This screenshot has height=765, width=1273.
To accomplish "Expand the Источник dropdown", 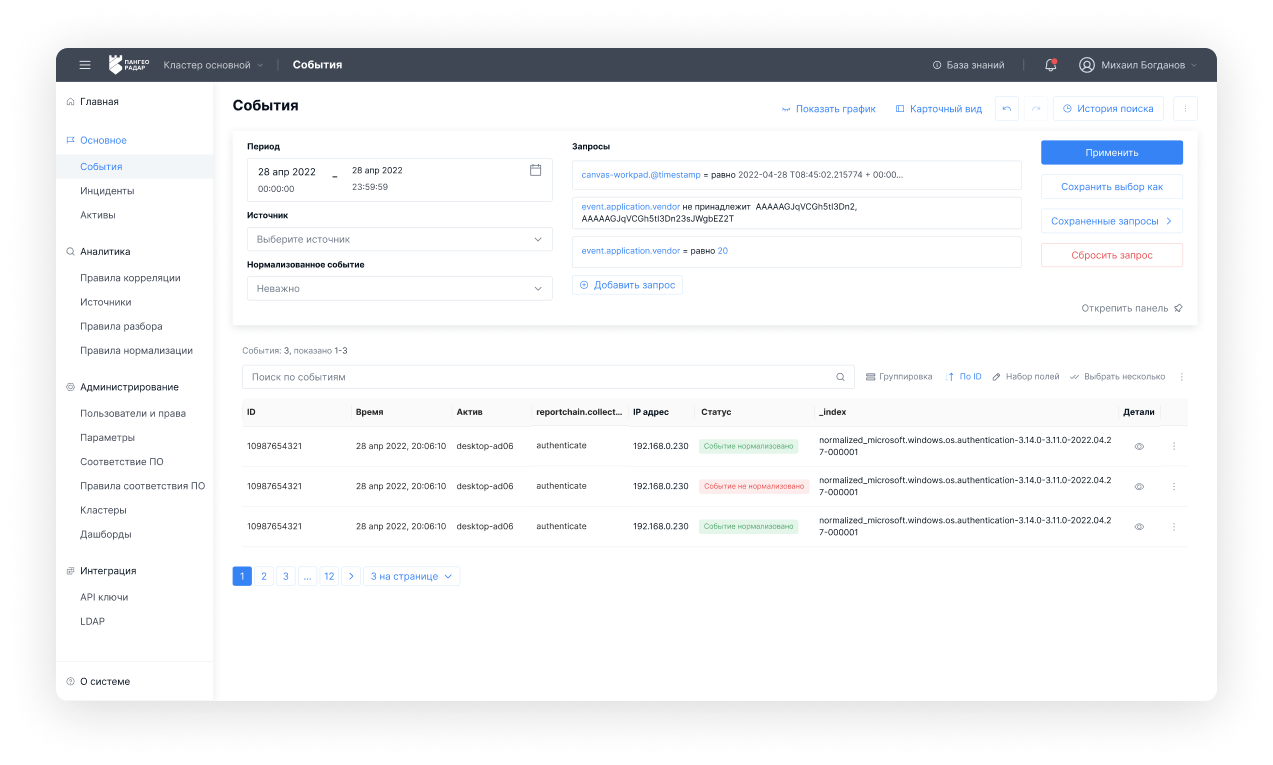I will [399, 239].
